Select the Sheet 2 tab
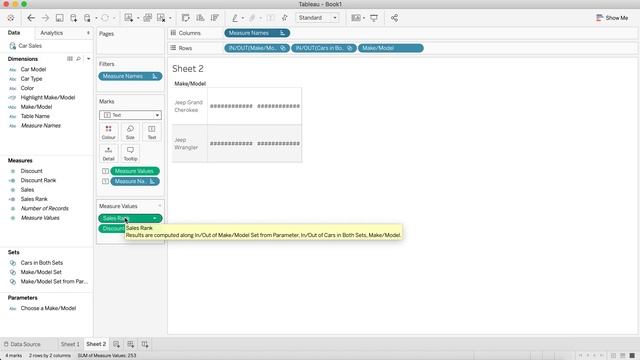The width and height of the screenshot is (640, 360). [x=96, y=344]
